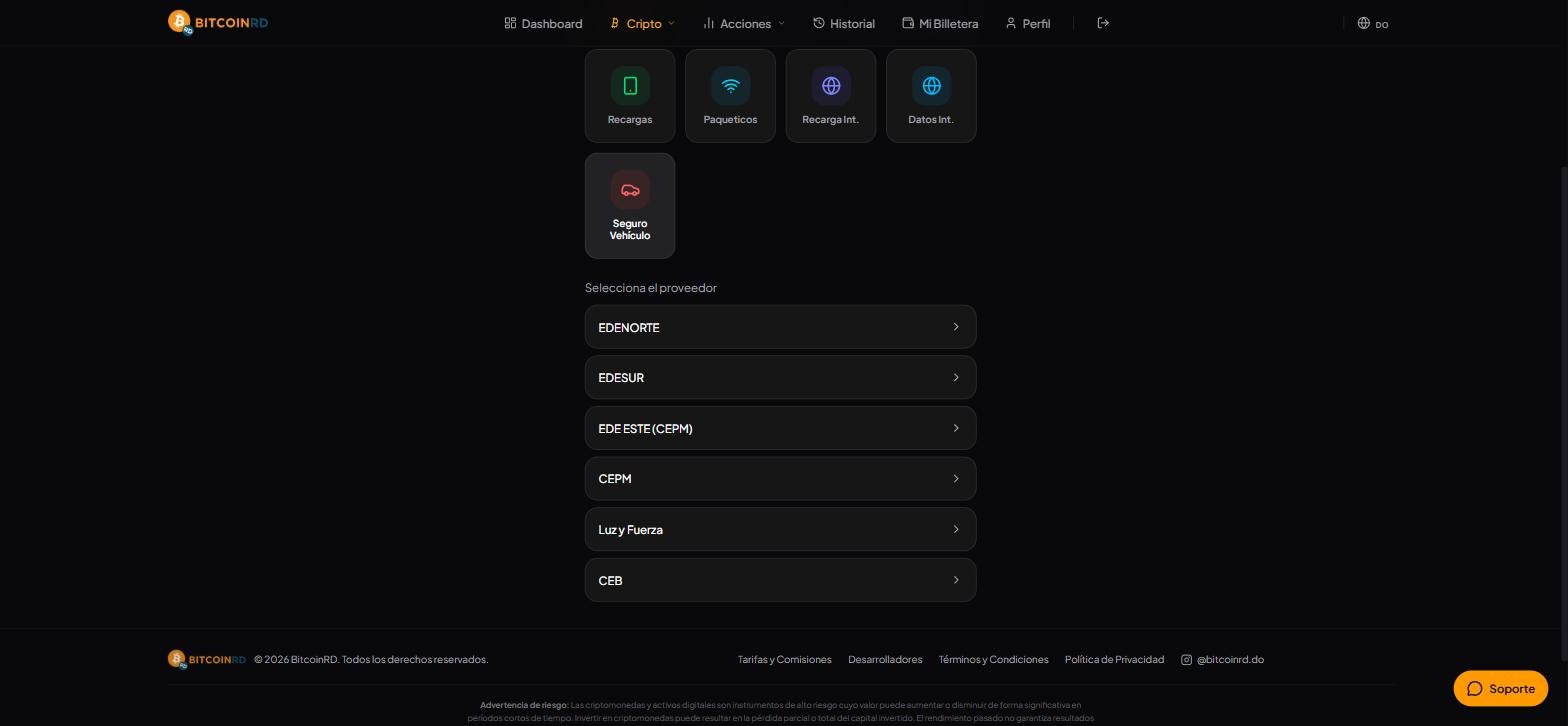The image size is (1568, 726).
Task: Open Historial page
Action: 843,23
